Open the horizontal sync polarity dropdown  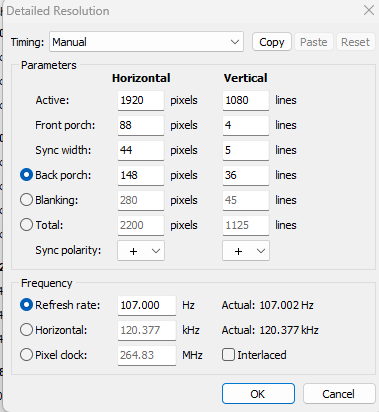tap(141, 251)
